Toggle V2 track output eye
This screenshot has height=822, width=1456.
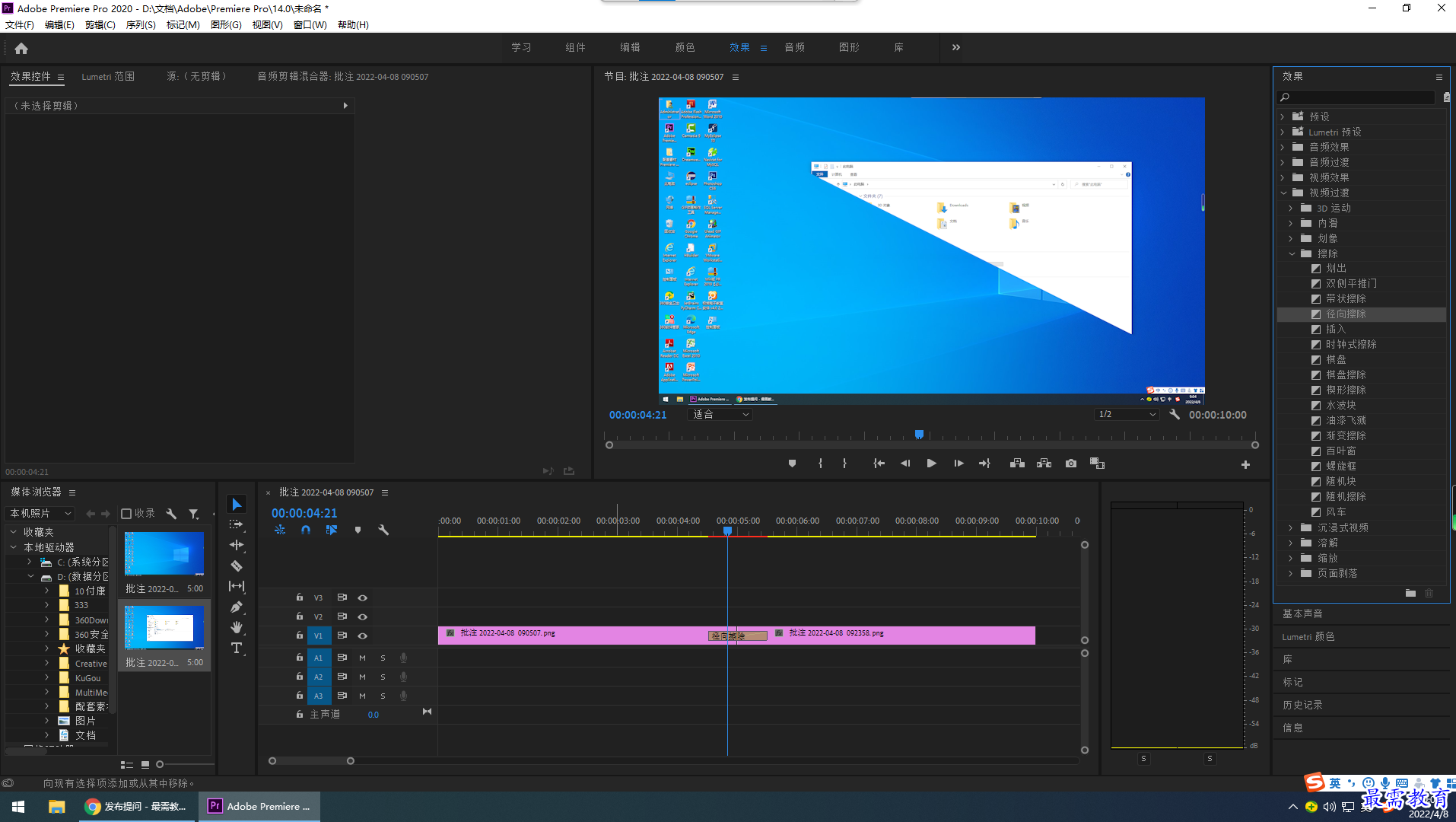[x=363, y=616]
